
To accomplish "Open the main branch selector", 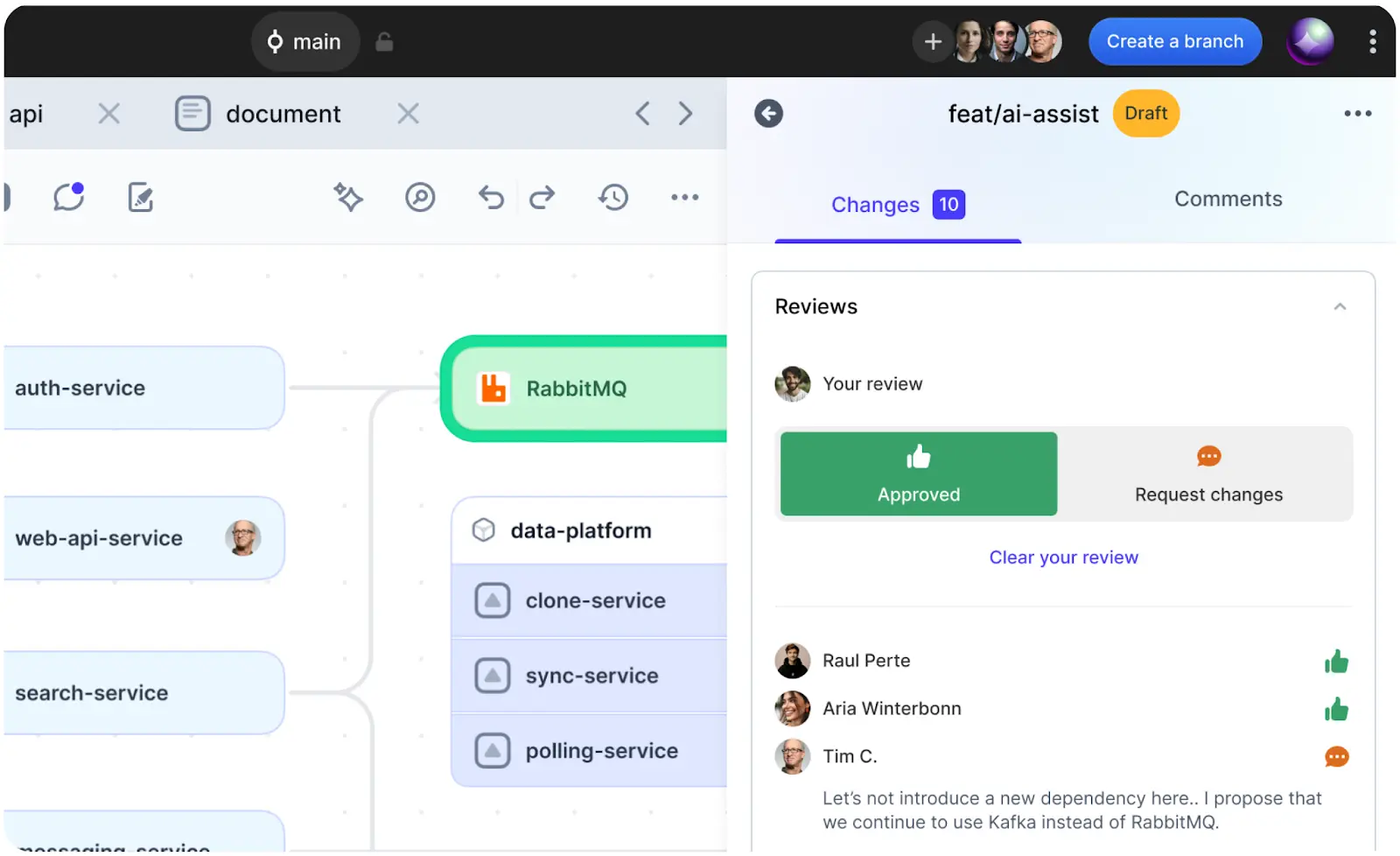I will (304, 42).
